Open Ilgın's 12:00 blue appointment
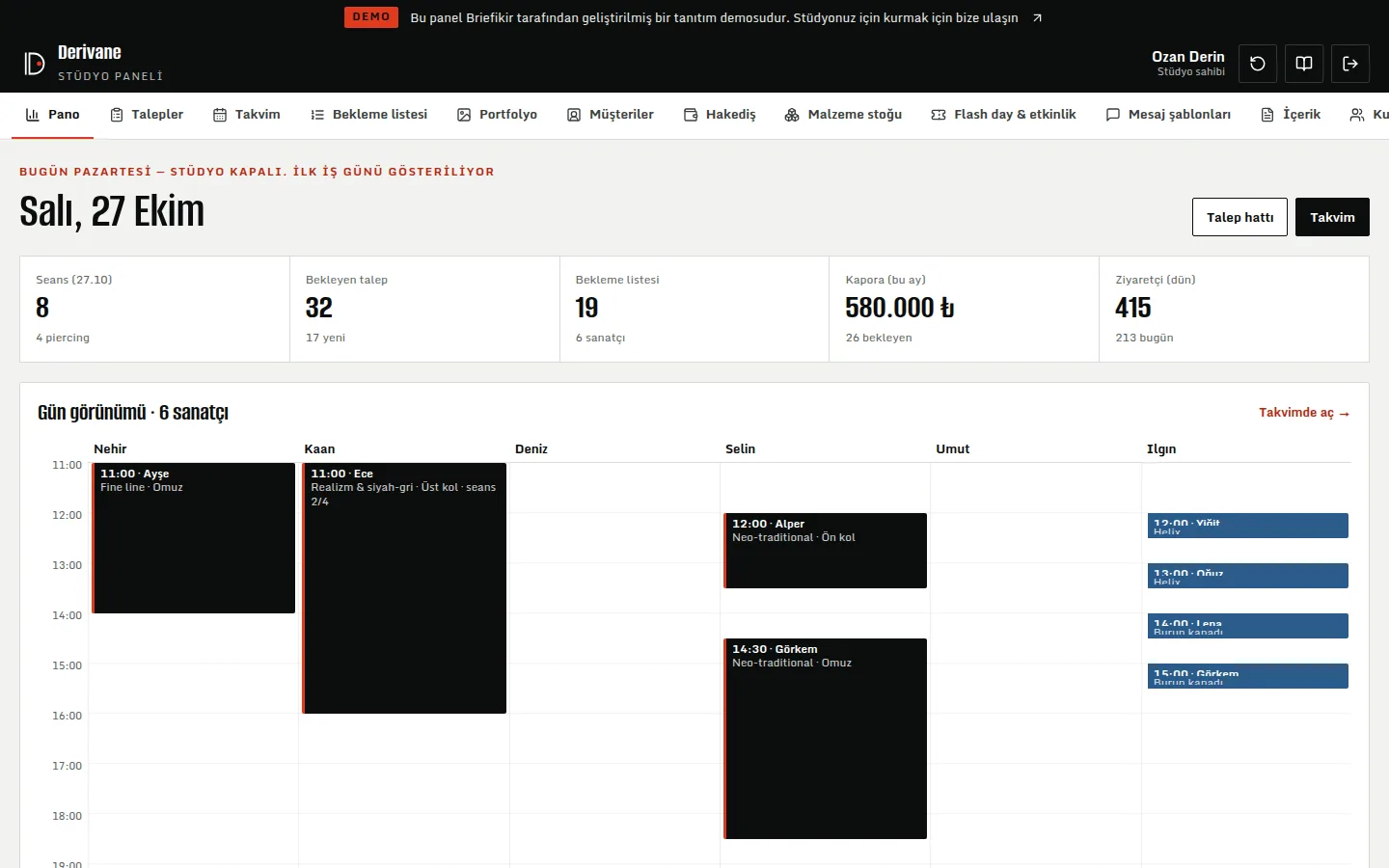 pos(1248,526)
